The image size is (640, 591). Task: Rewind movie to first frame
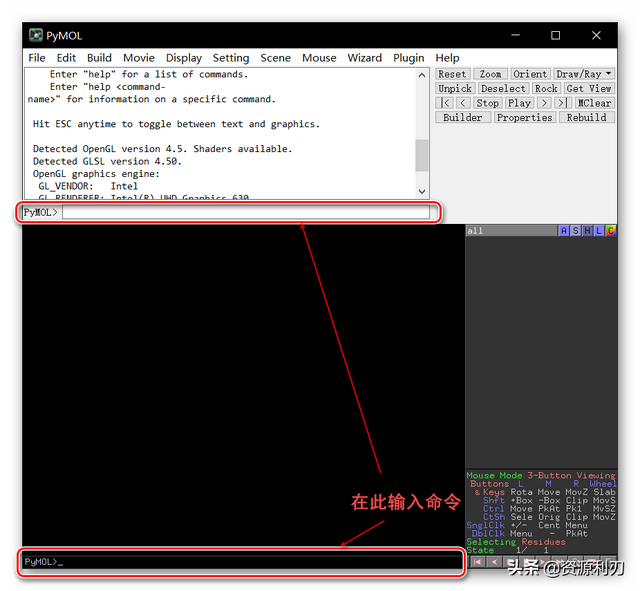pyautogui.click(x=444, y=103)
